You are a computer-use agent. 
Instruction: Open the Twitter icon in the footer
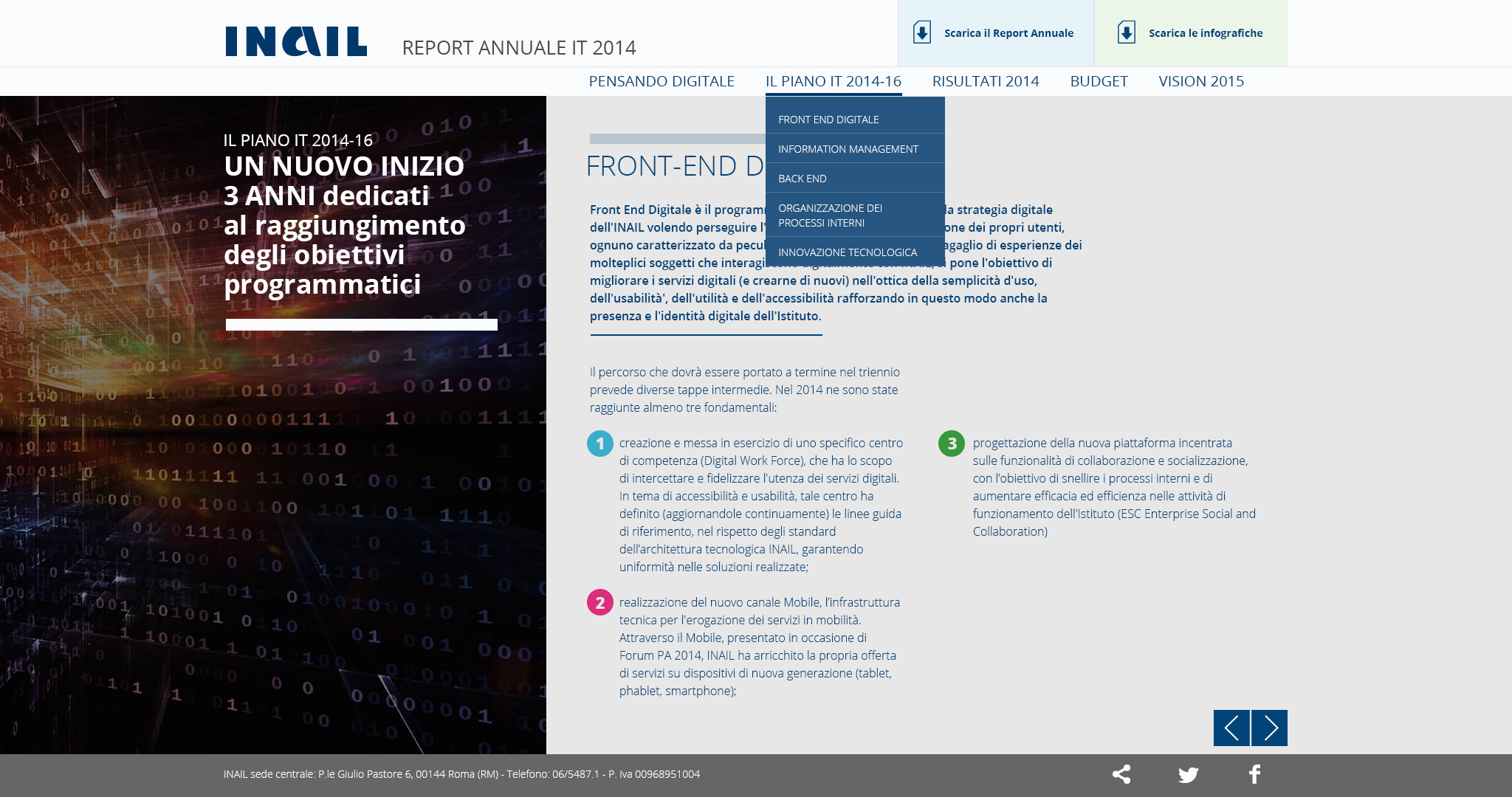(1189, 775)
